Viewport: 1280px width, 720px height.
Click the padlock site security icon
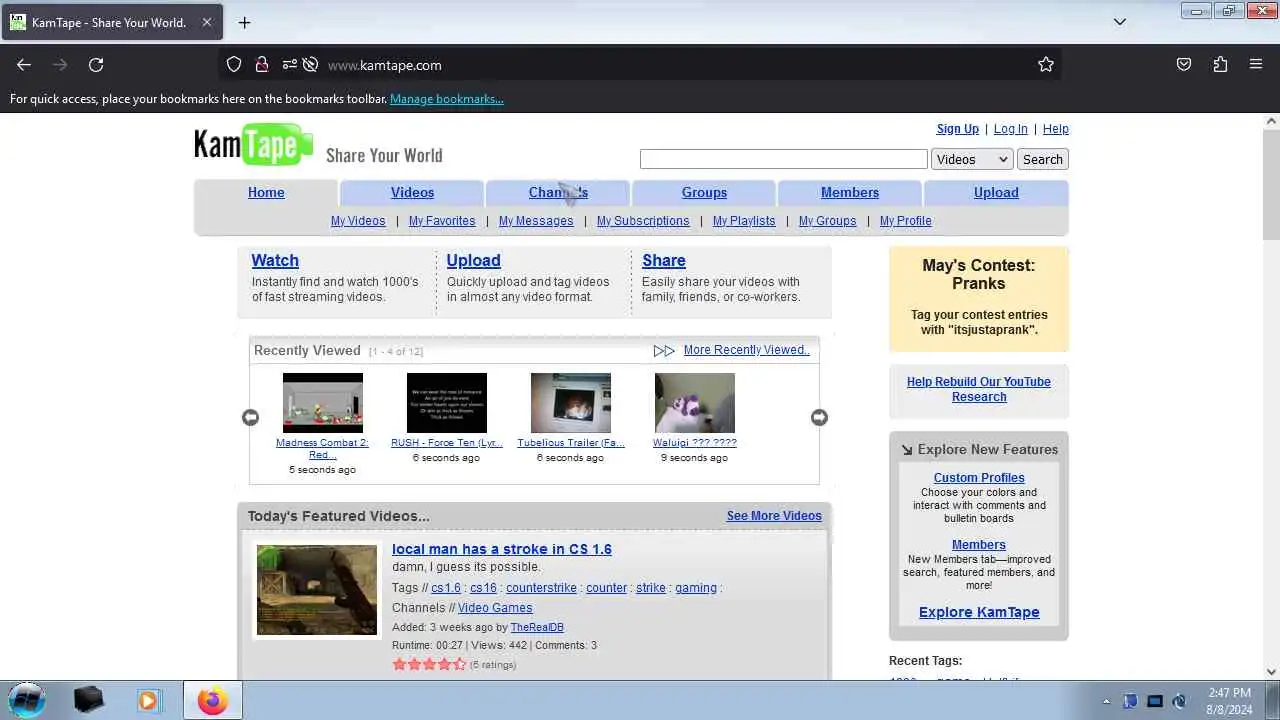[x=262, y=65]
